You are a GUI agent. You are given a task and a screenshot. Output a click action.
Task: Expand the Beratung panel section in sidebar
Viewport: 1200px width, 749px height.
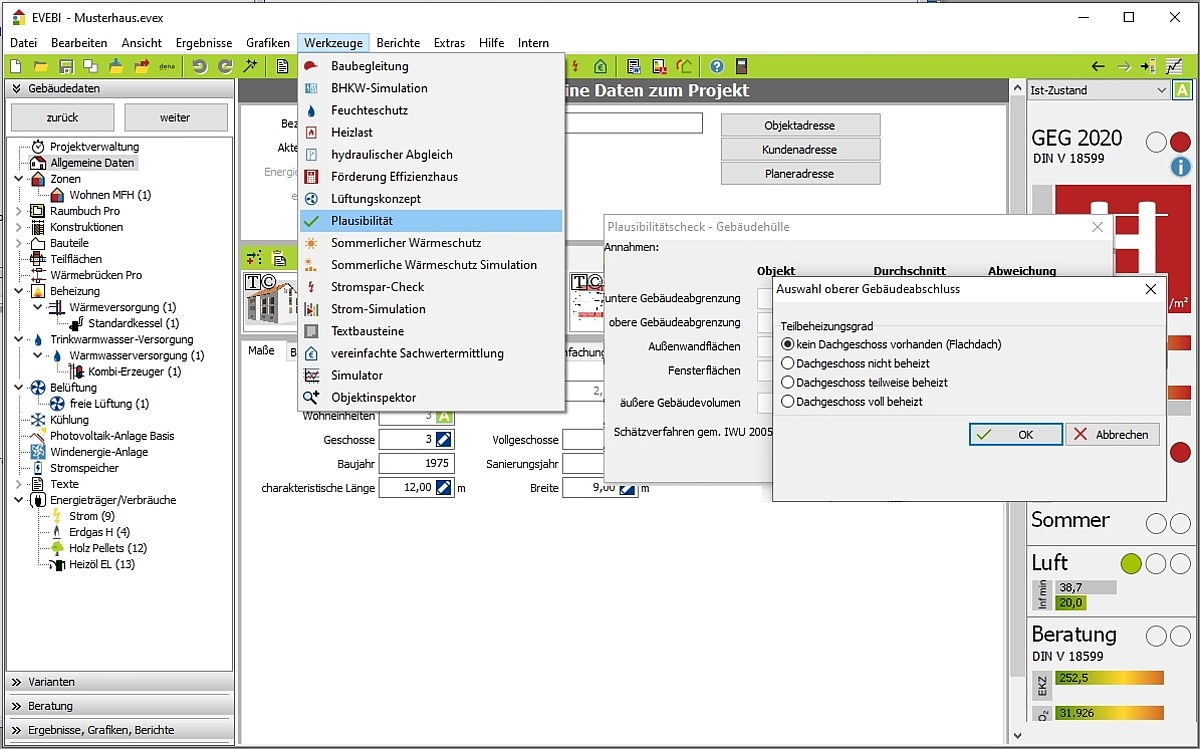point(120,706)
